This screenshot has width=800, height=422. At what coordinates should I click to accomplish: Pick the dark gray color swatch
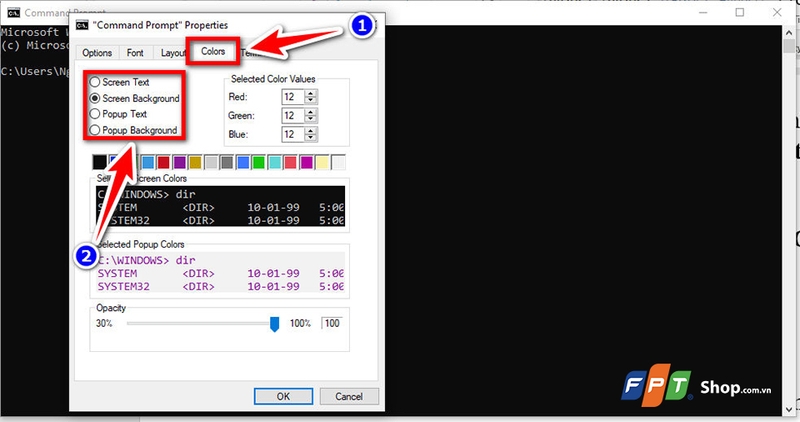[x=227, y=163]
